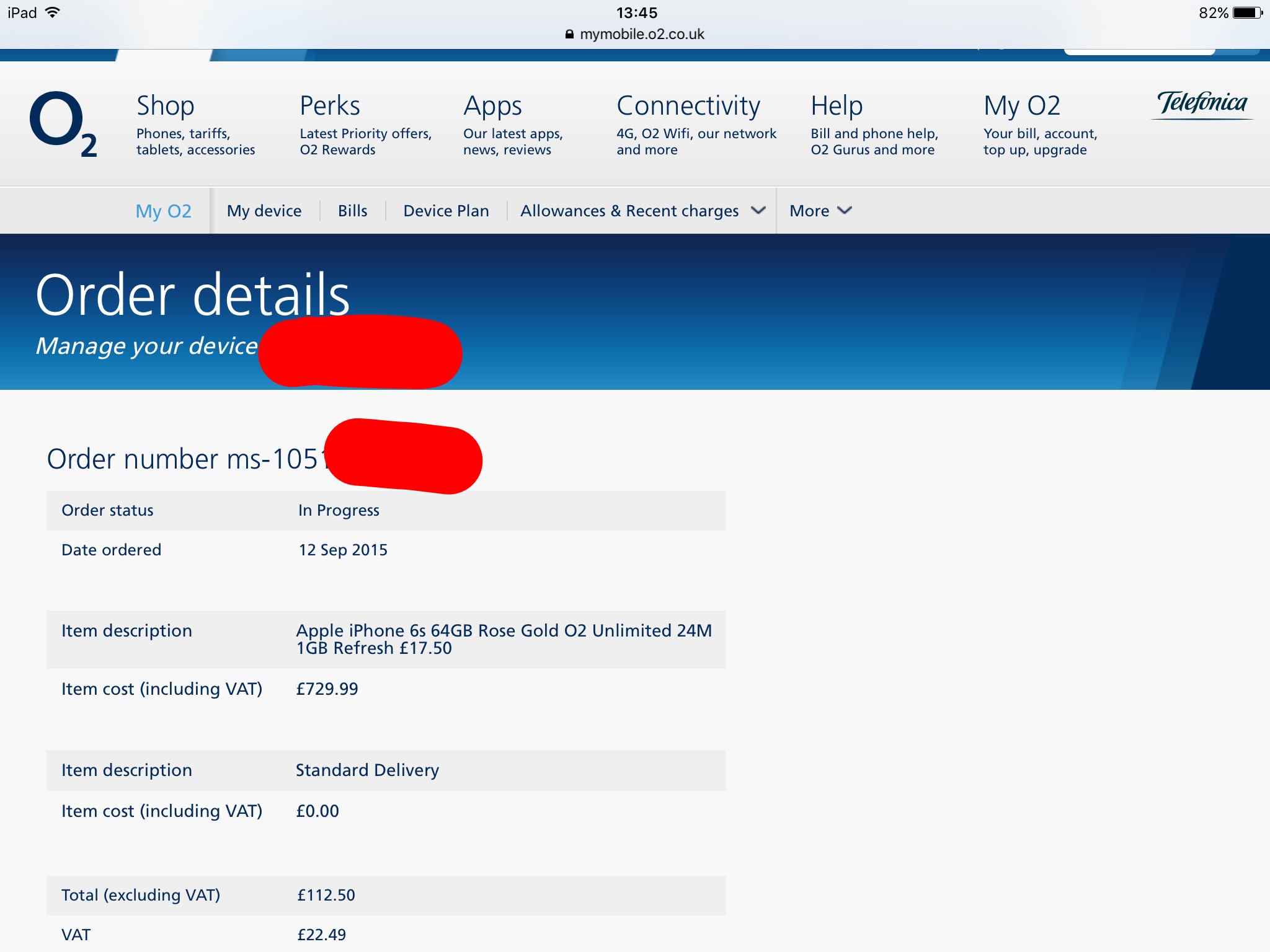Viewport: 1270px width, 952px height.
Task: Click the Order details heading
Action: pyautogui.click(x=193, y=294)
